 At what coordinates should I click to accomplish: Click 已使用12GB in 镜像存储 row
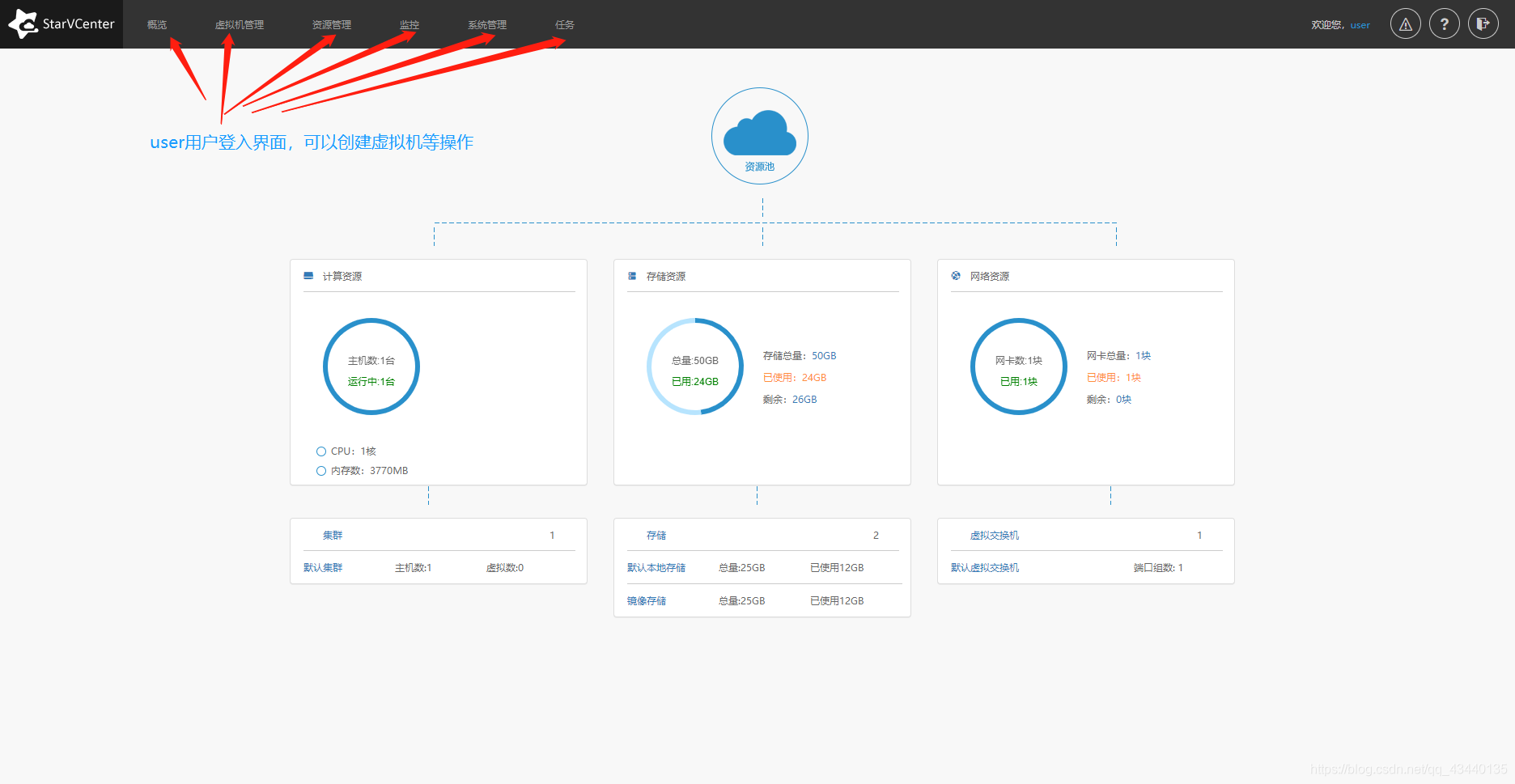click(x=837, y=601)
